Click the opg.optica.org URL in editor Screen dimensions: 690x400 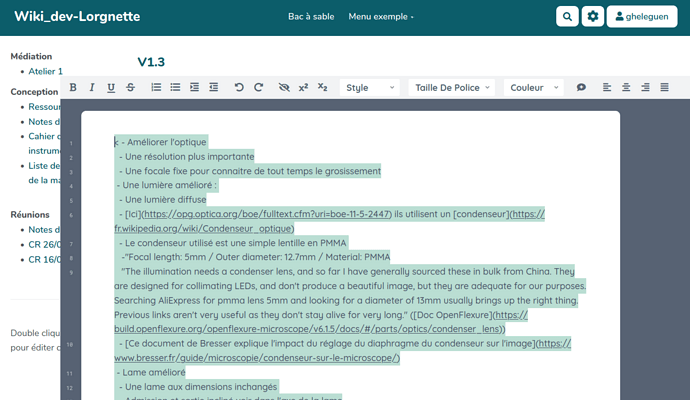coord(267,214)
